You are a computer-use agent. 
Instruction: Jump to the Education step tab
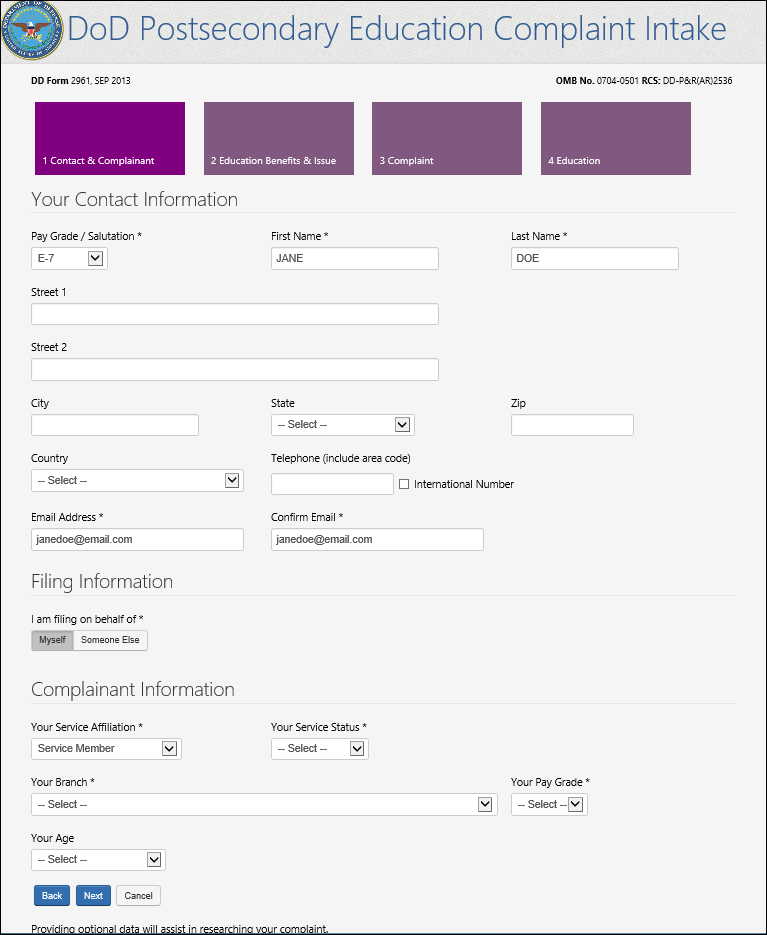[x=615, y=139]
